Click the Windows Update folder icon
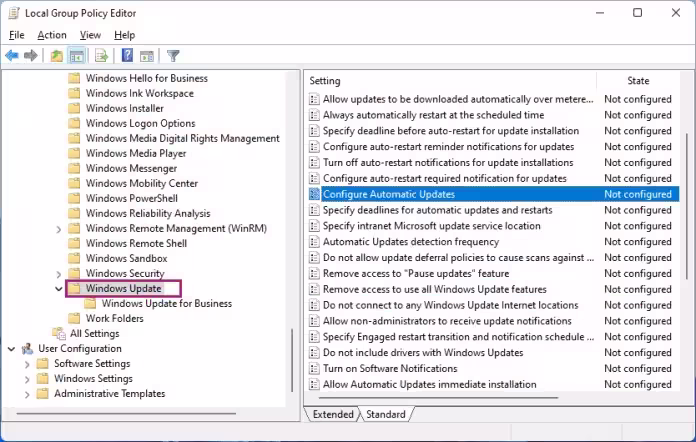The width and height of the screenshot is (696, 442). (x=74, y=288)
